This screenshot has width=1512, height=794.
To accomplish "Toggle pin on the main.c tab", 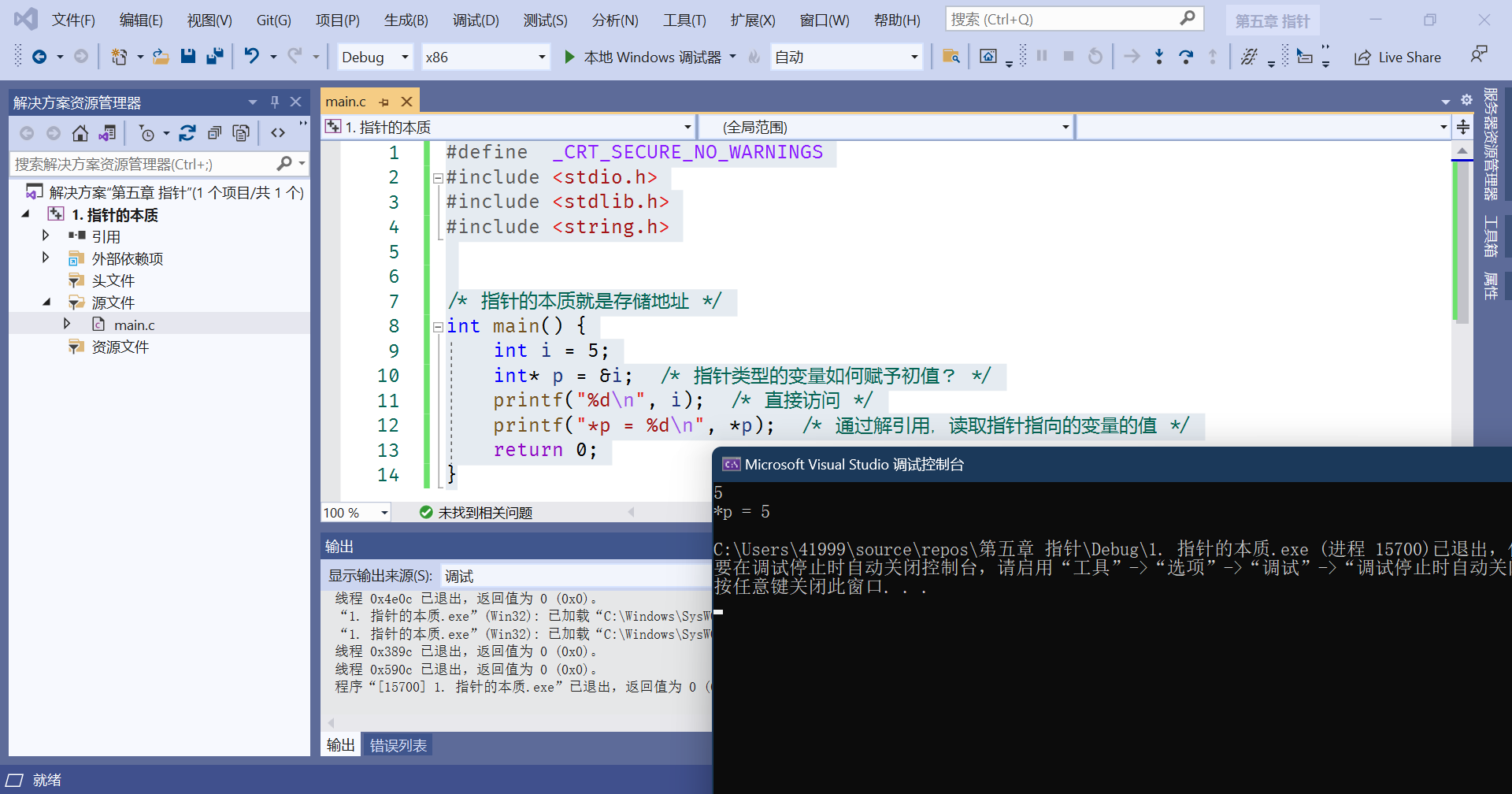I will coord(384,102).
